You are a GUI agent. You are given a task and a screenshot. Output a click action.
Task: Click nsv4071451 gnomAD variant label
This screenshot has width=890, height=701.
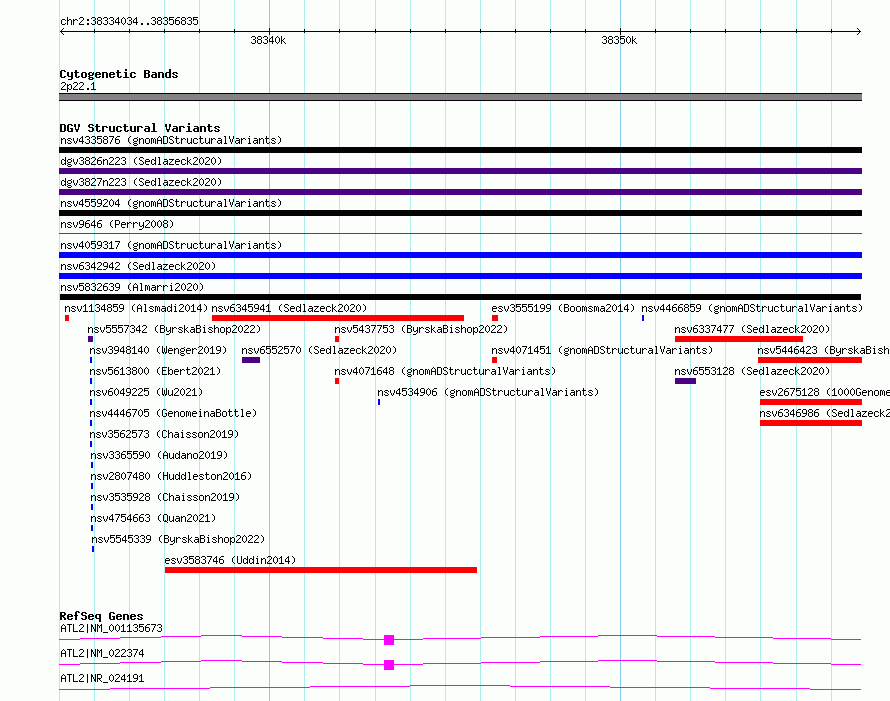tap(602, 350)
